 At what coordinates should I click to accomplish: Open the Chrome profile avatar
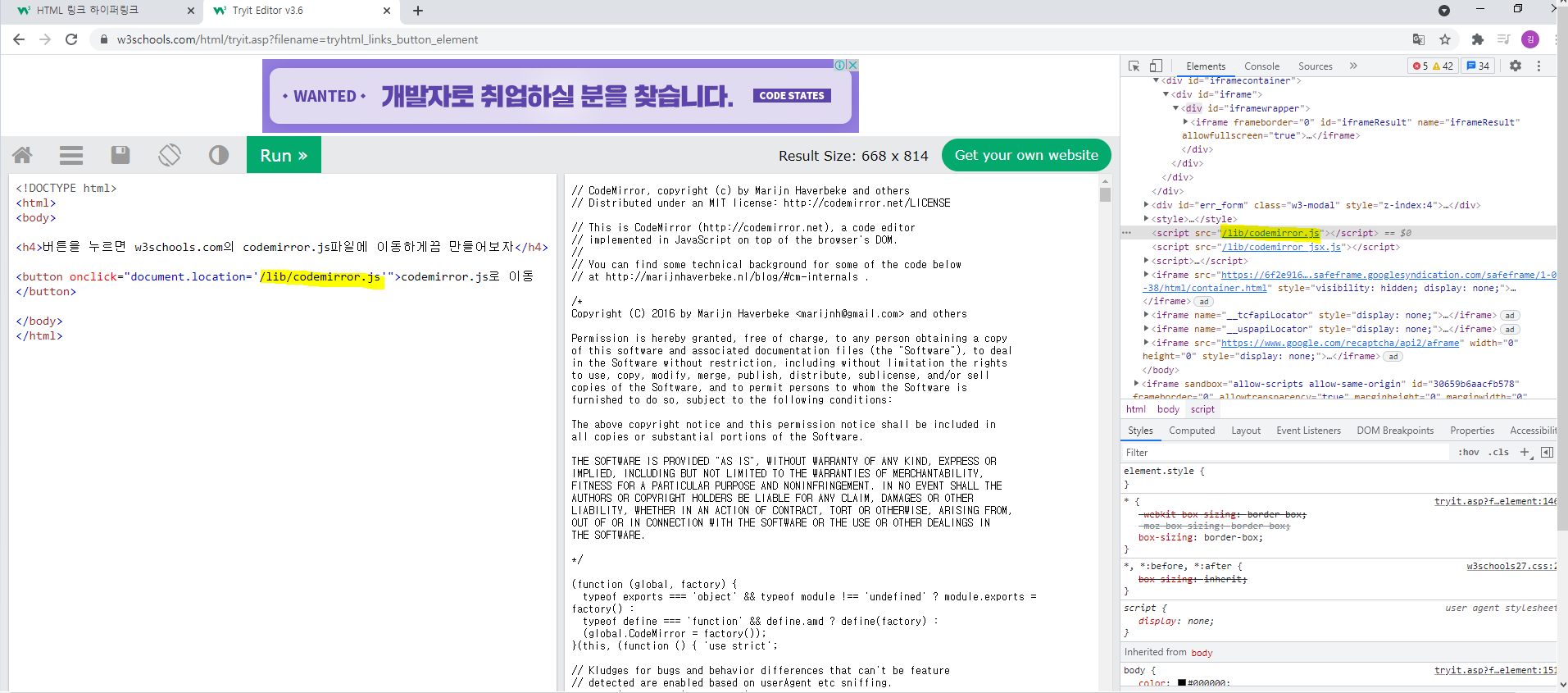point(1529,39)
